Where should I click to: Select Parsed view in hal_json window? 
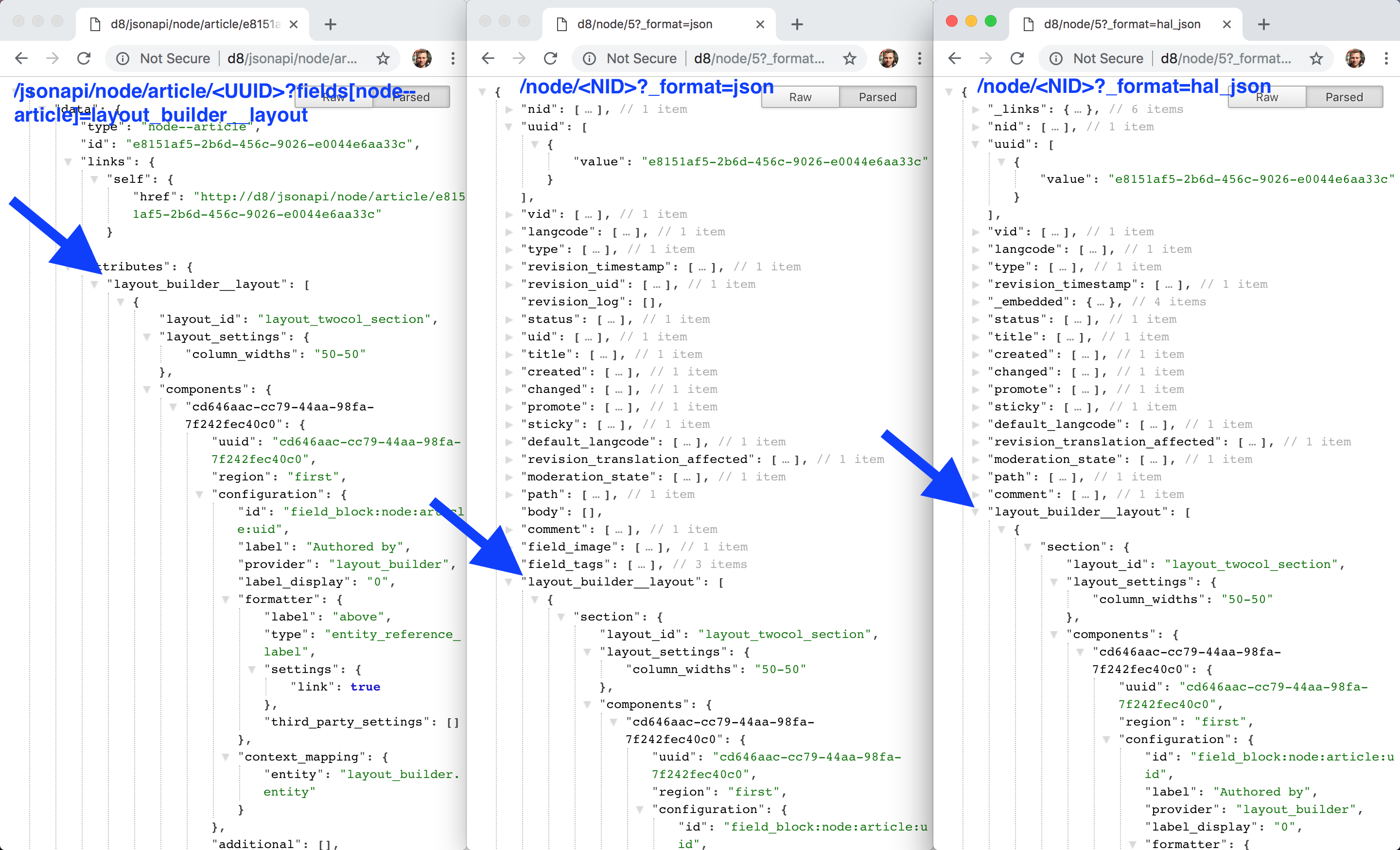tap(1344, 97)
